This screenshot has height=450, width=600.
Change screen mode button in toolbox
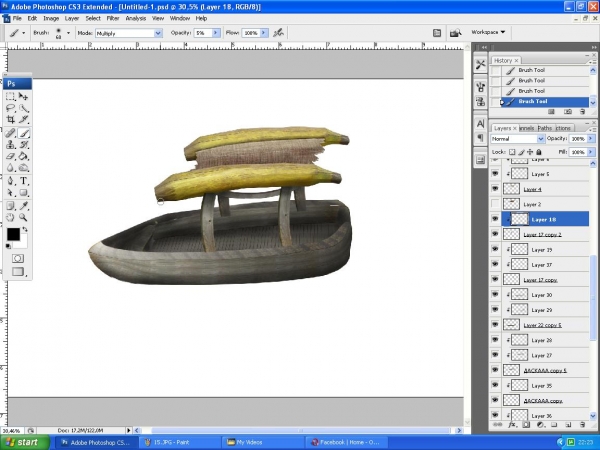18,271
